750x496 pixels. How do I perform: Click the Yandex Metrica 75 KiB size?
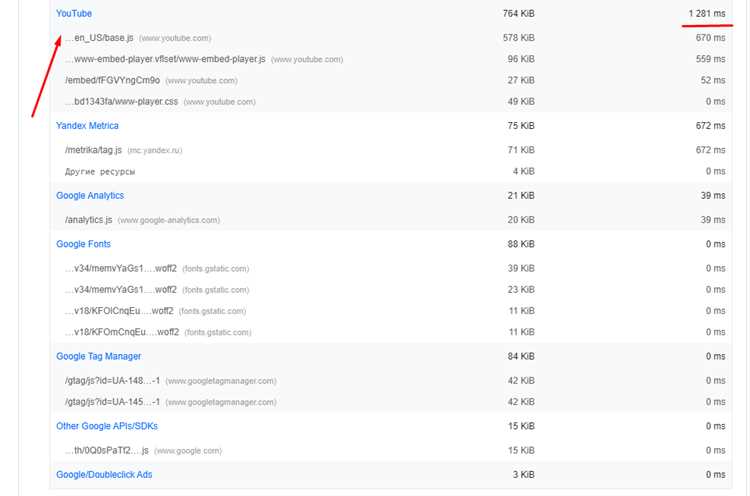521,126
